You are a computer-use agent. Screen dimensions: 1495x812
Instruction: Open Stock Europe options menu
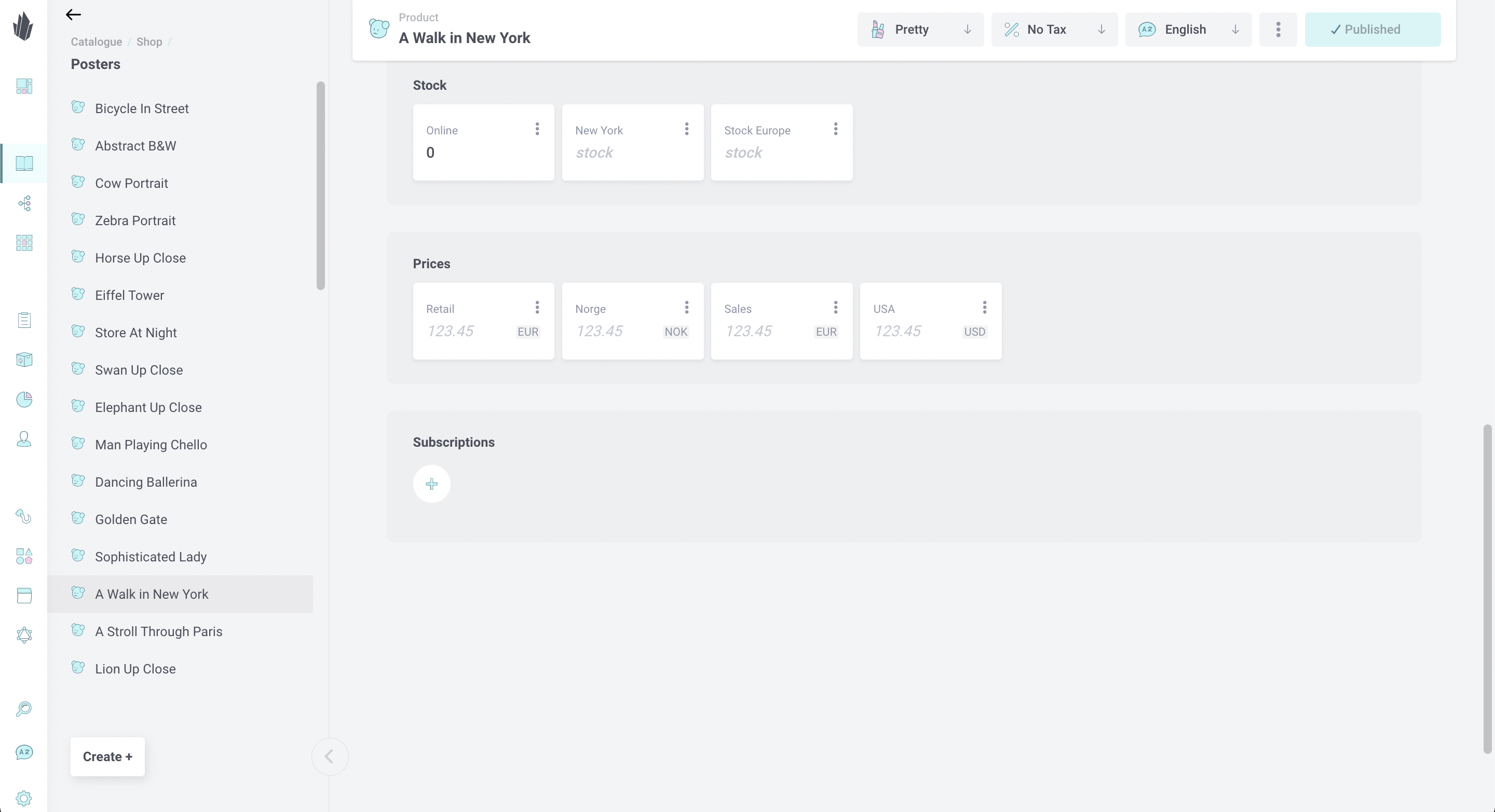[x=836, y=129]
